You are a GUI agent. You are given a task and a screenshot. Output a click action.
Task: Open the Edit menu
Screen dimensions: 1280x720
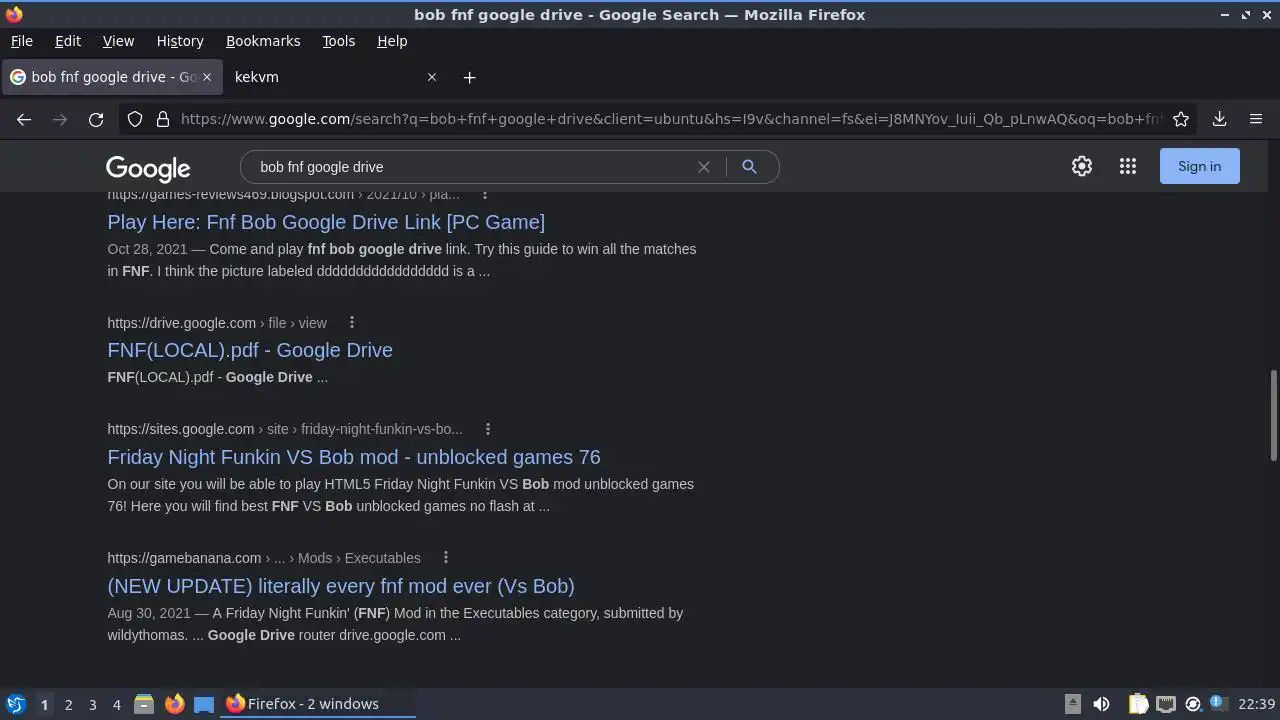click(67, 41)
